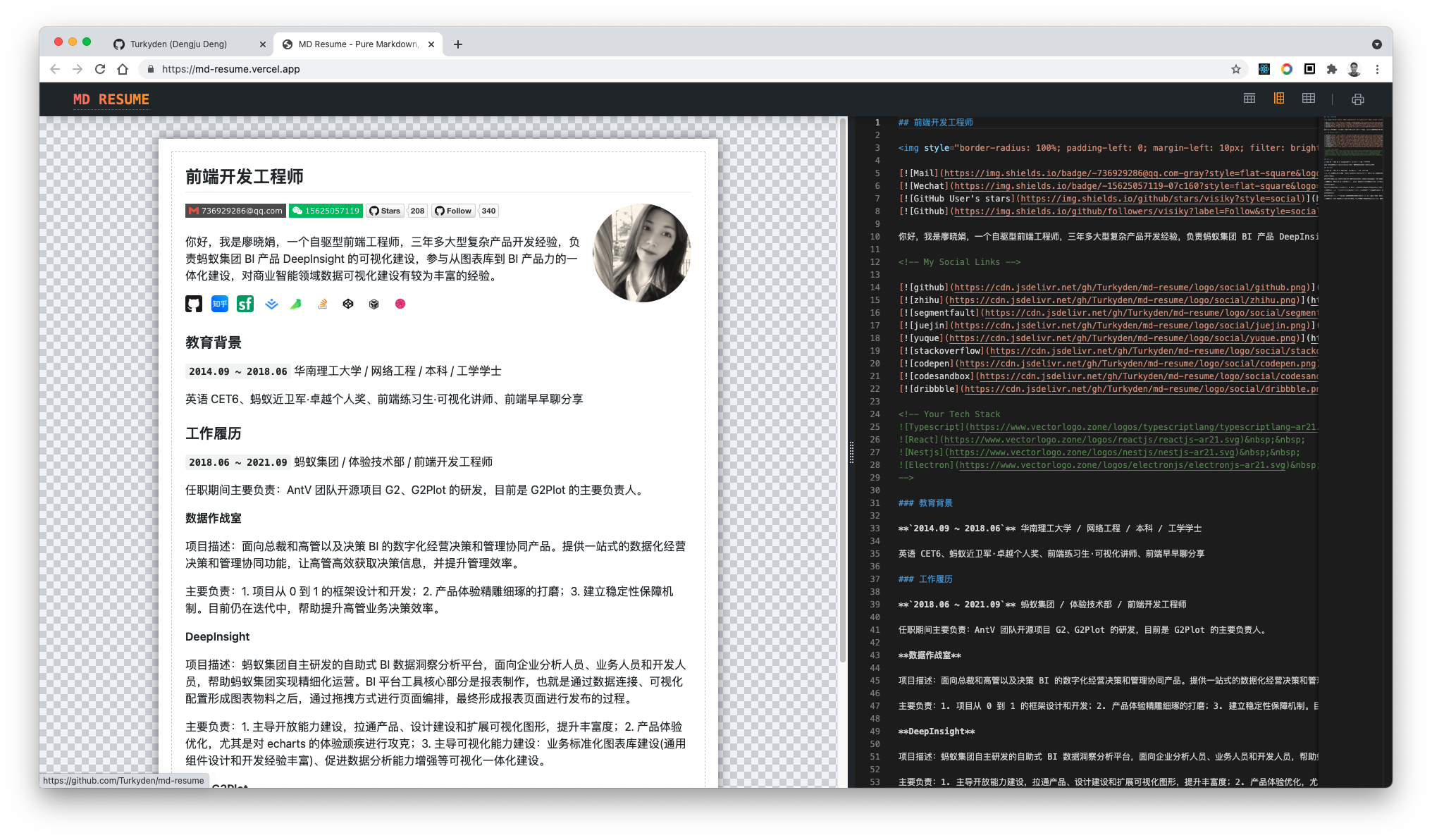Screen dimensions: 1432x840
Task: Toggle the vertical editor-preview layout
Action: point(1278,98)
